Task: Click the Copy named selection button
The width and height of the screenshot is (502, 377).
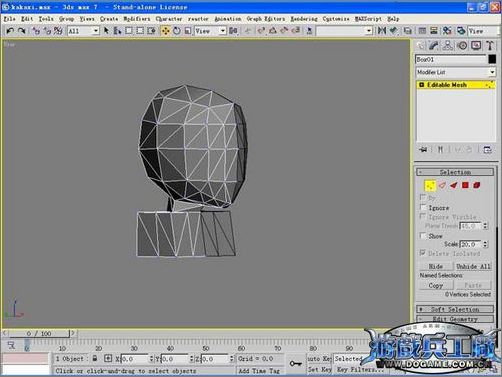Action: pos(436,285)
